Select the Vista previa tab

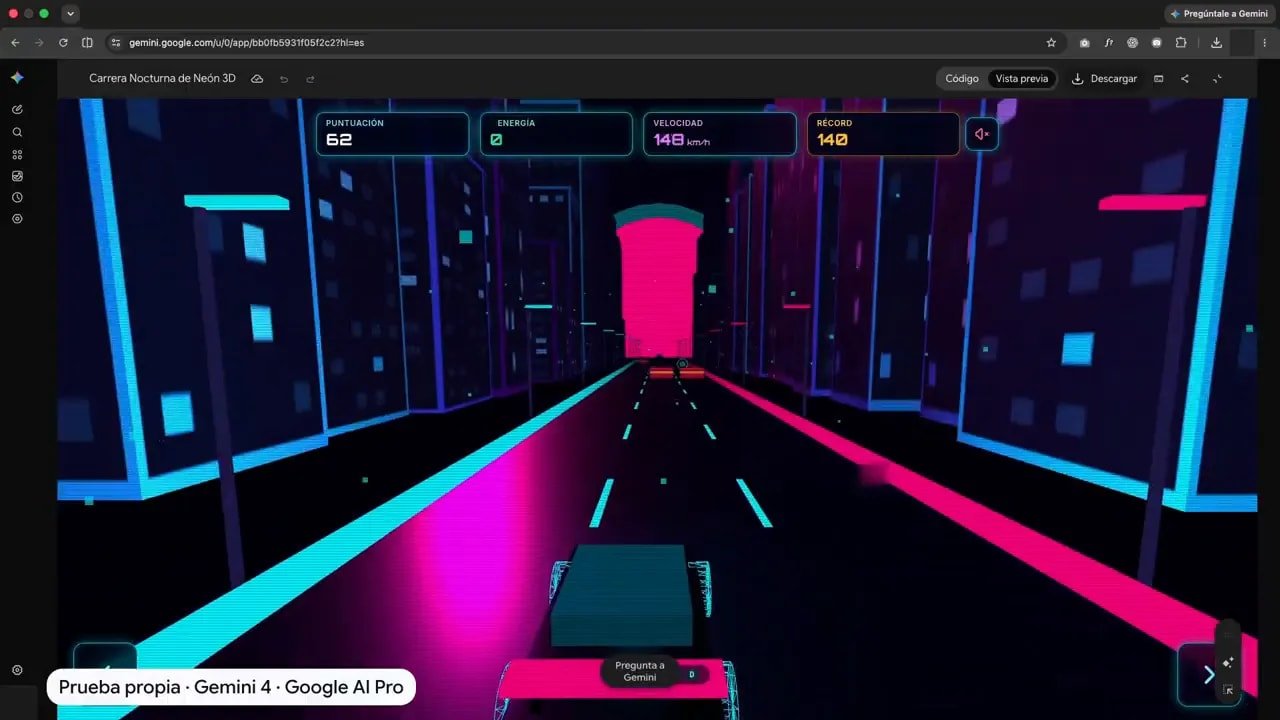1022,79
